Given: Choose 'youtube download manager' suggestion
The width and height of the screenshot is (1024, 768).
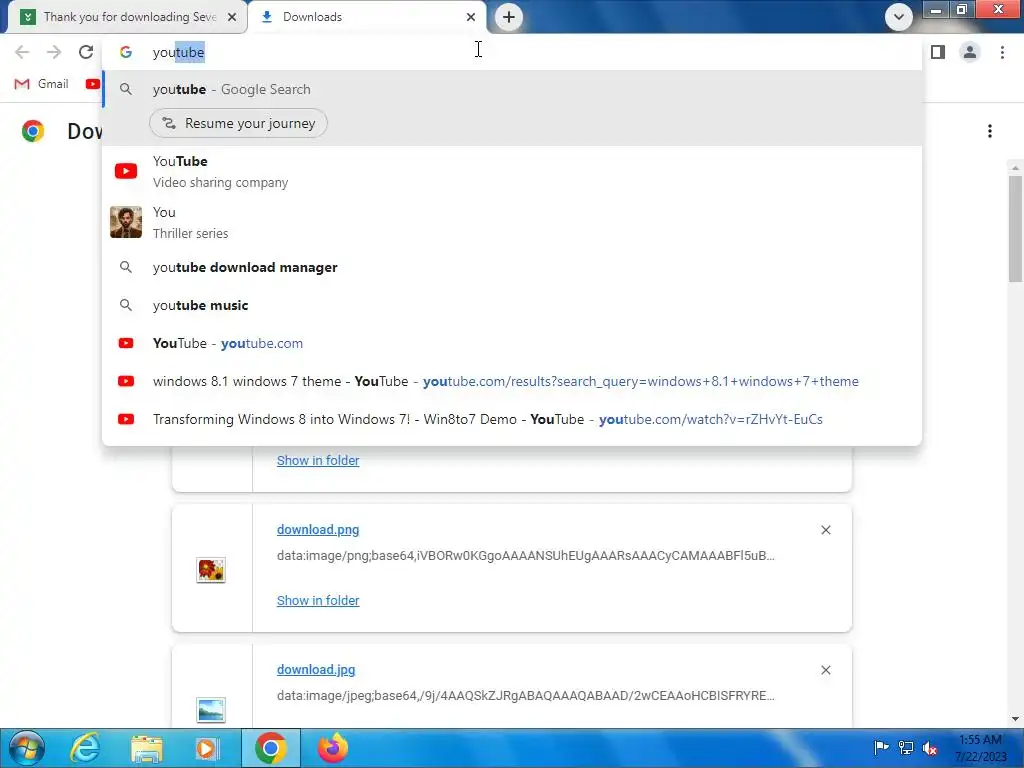Looking at the screenshot, I should click(x=512, y=267).
